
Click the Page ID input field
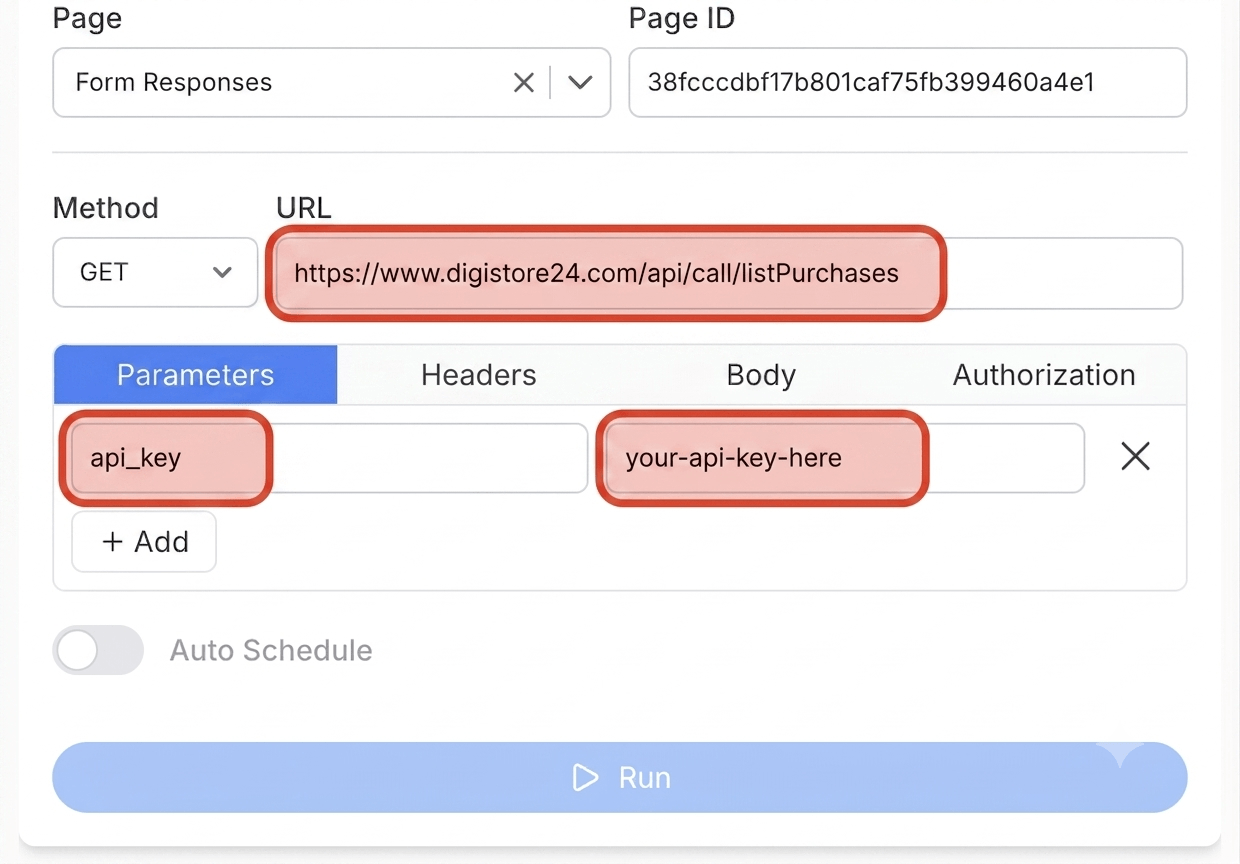tap(908, 83)
